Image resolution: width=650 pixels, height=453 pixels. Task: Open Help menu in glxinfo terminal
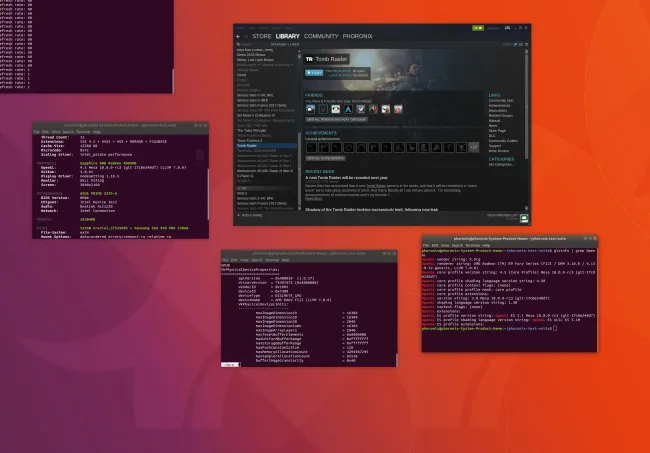tap(486, 245)
